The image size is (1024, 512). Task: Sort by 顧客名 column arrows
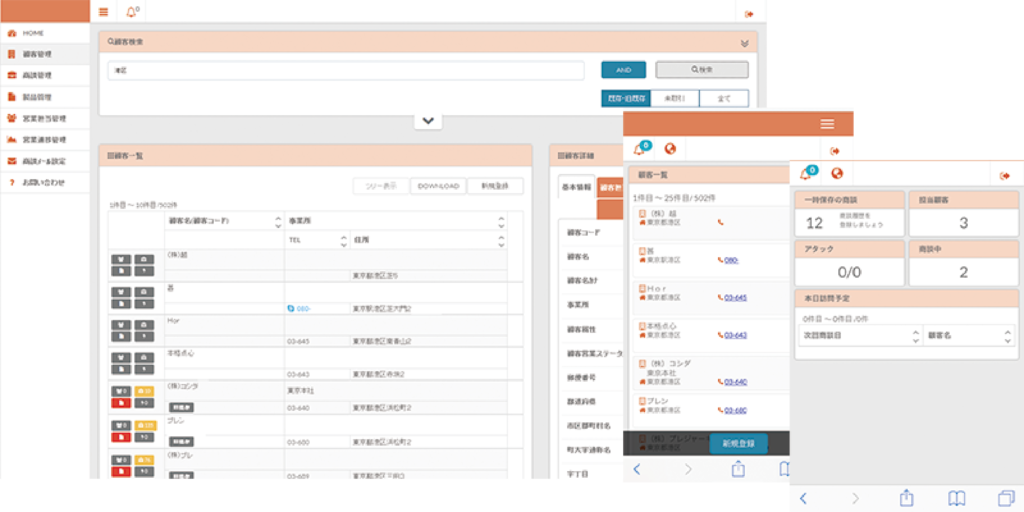tap(277, 221)
